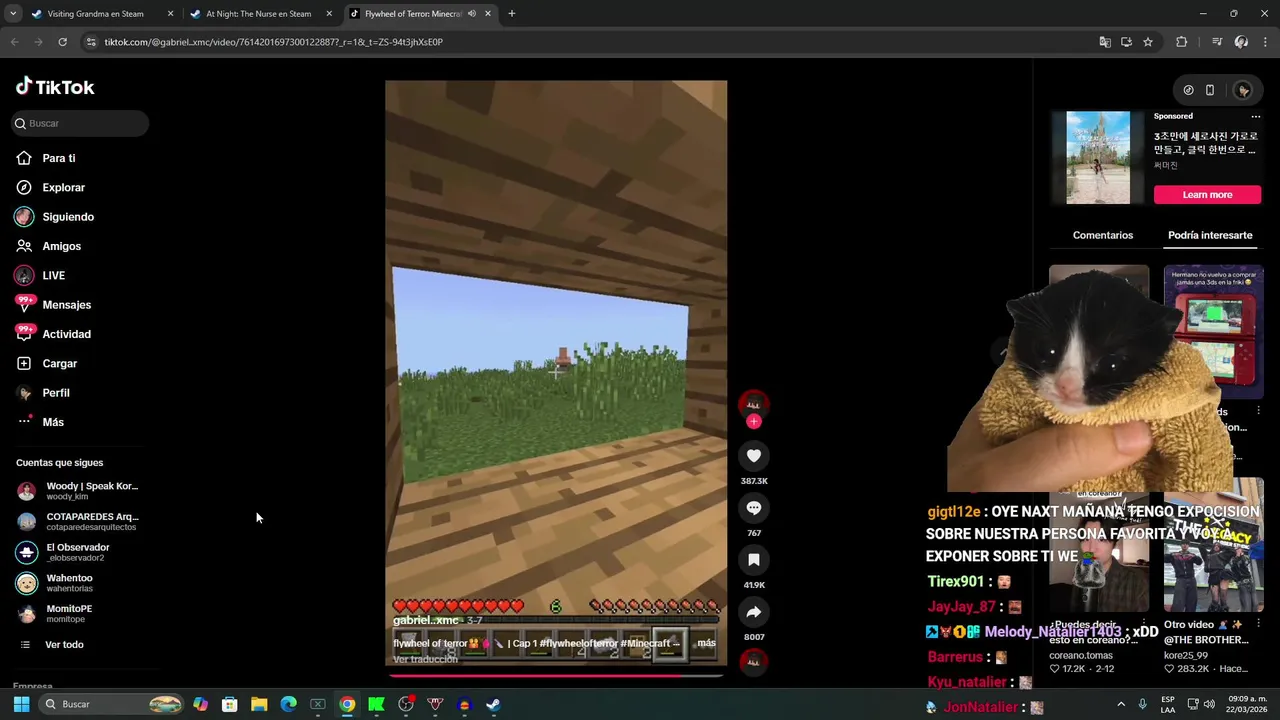Click Chrome translate page icon
The image size is (1280, 720).
[1105, 42]
